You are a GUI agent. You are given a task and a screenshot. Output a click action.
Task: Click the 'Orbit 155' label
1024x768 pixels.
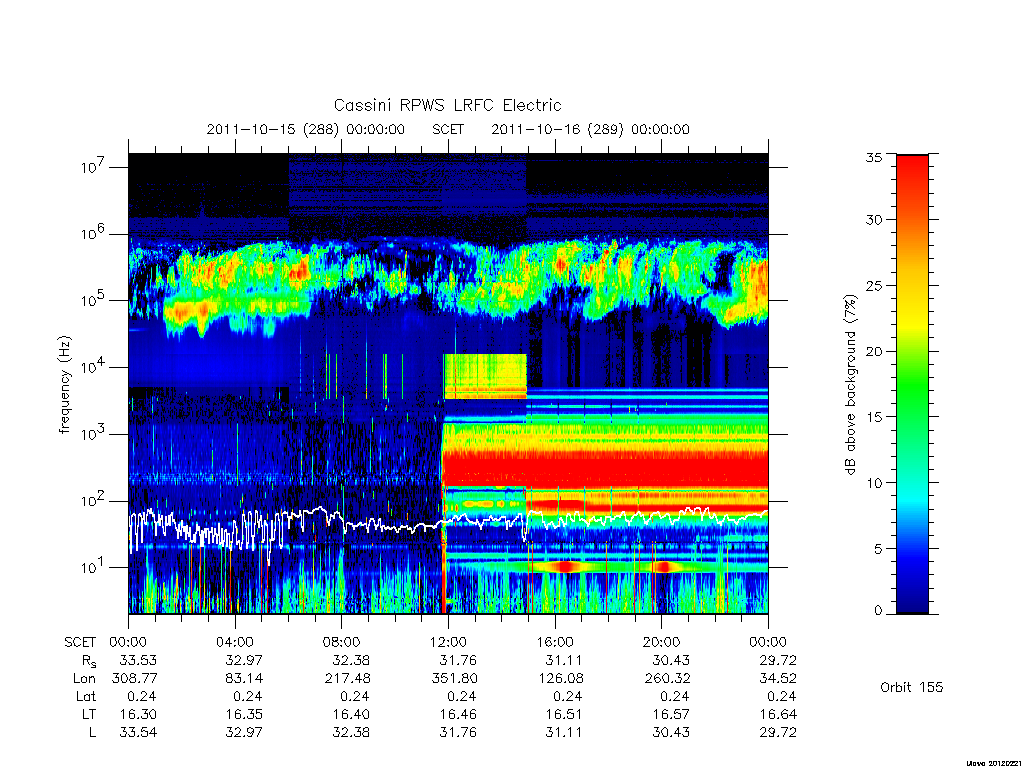912,687
